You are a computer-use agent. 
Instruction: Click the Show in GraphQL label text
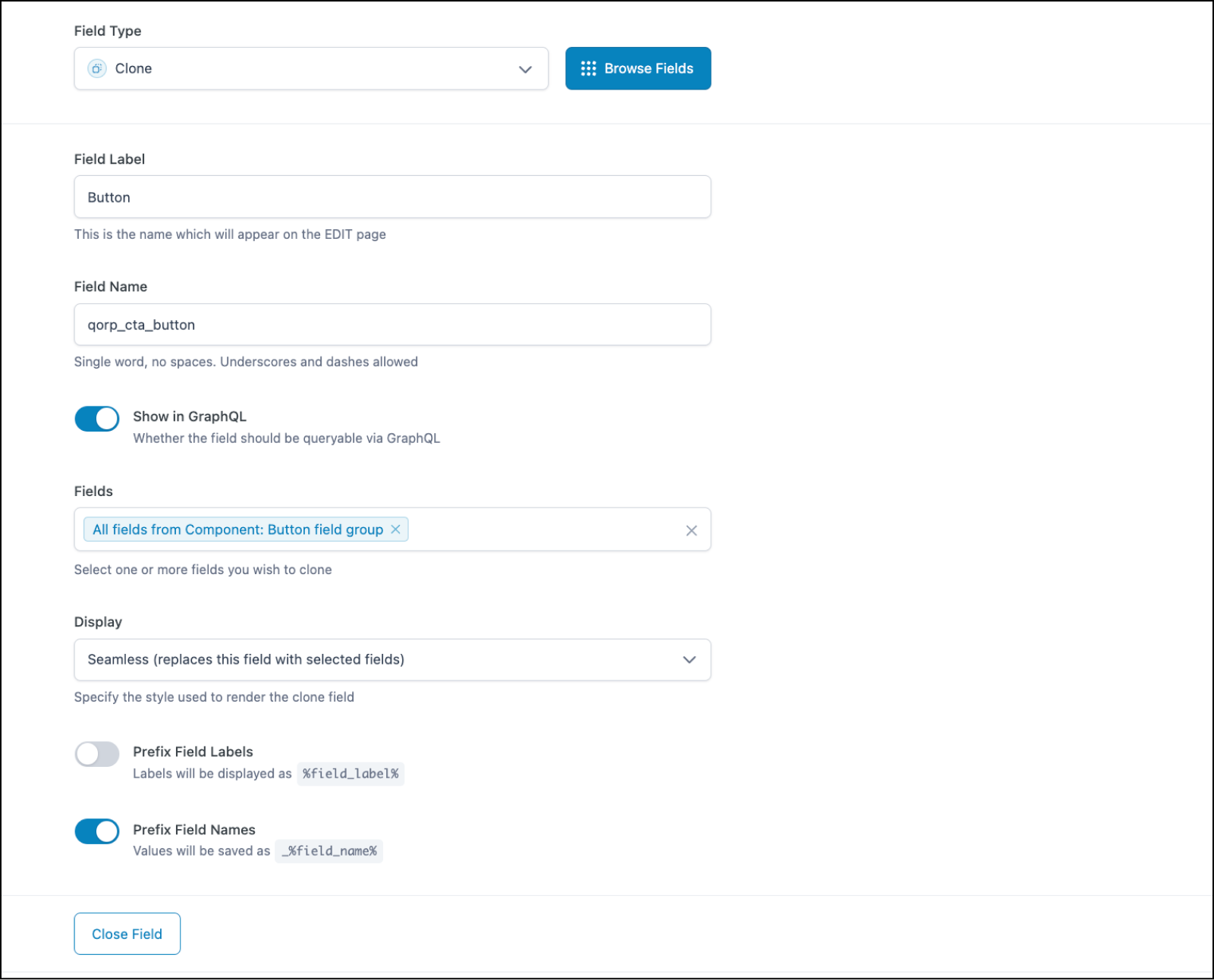pos(189,416)
